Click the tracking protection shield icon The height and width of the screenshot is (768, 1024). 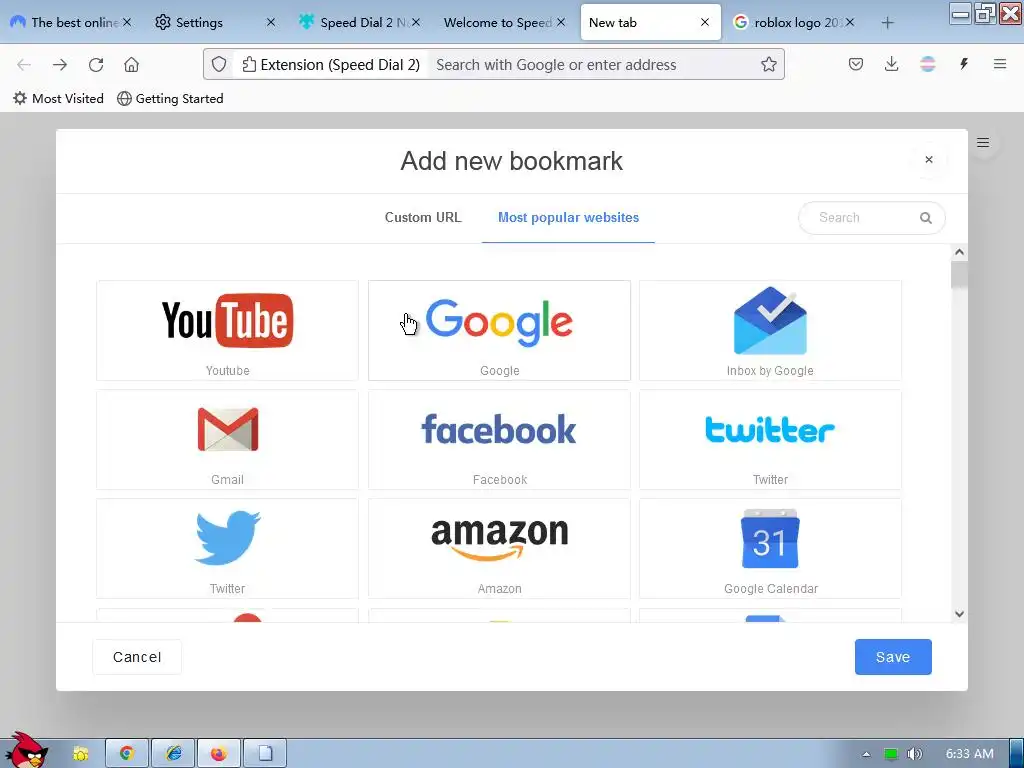(x=219, y=65)
